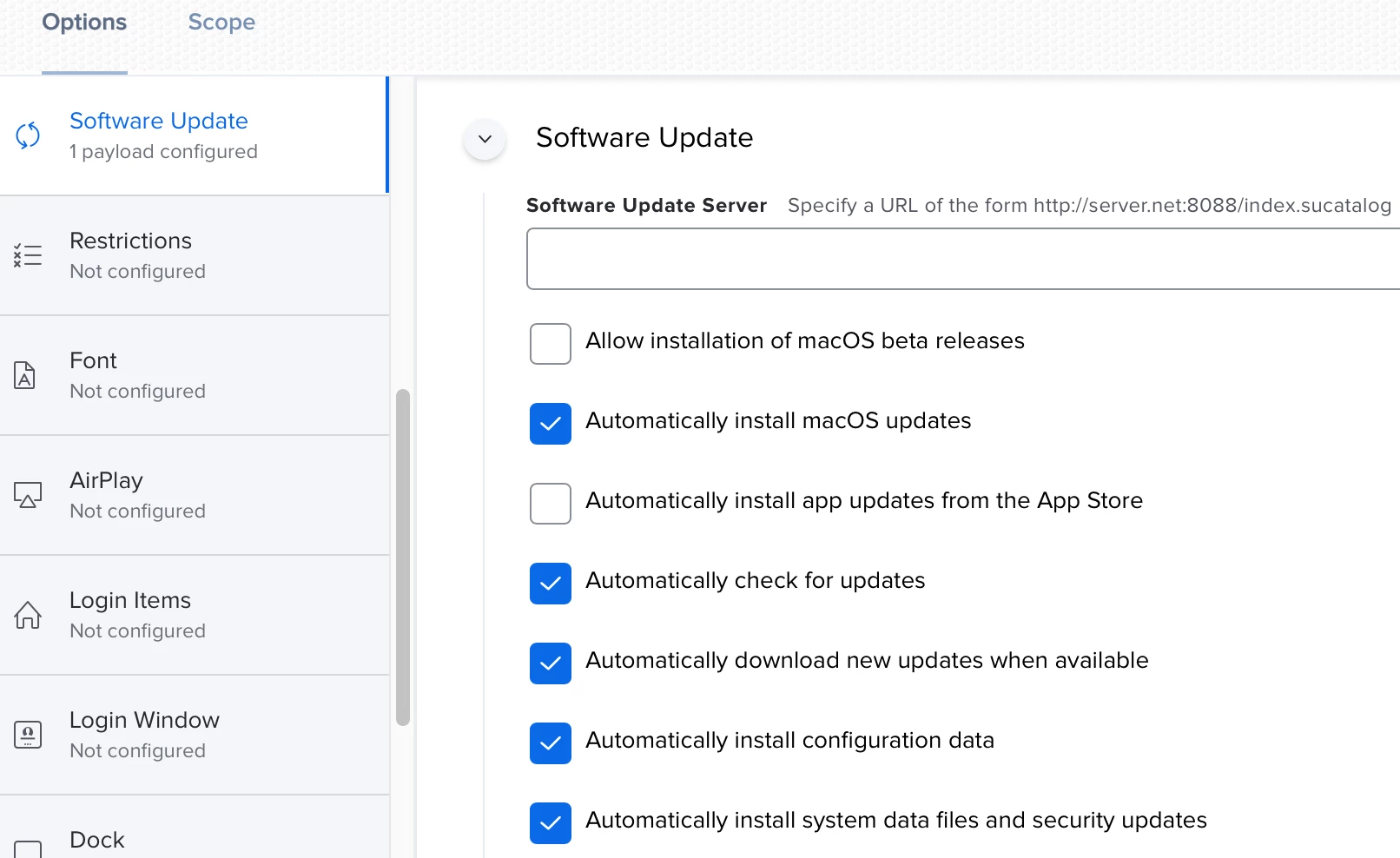Collapse the Software Update section chevron
The image size is (1400, 858).
coord(485,139)
